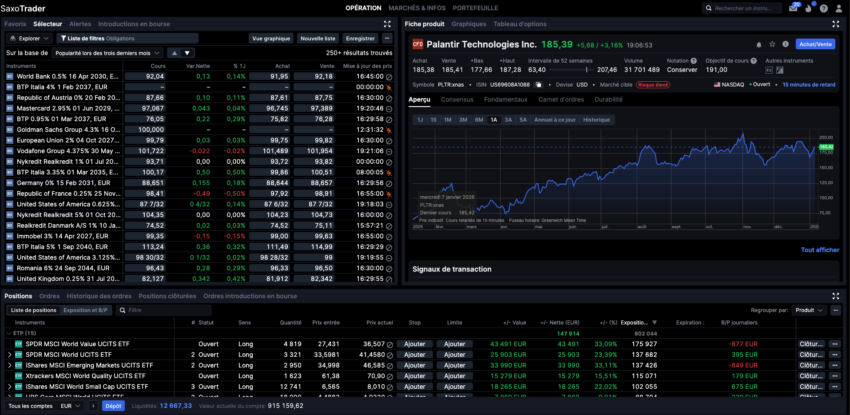The image size is (850, 415).
Task: Sort by the Exposition column arrow
Action: 654,322
